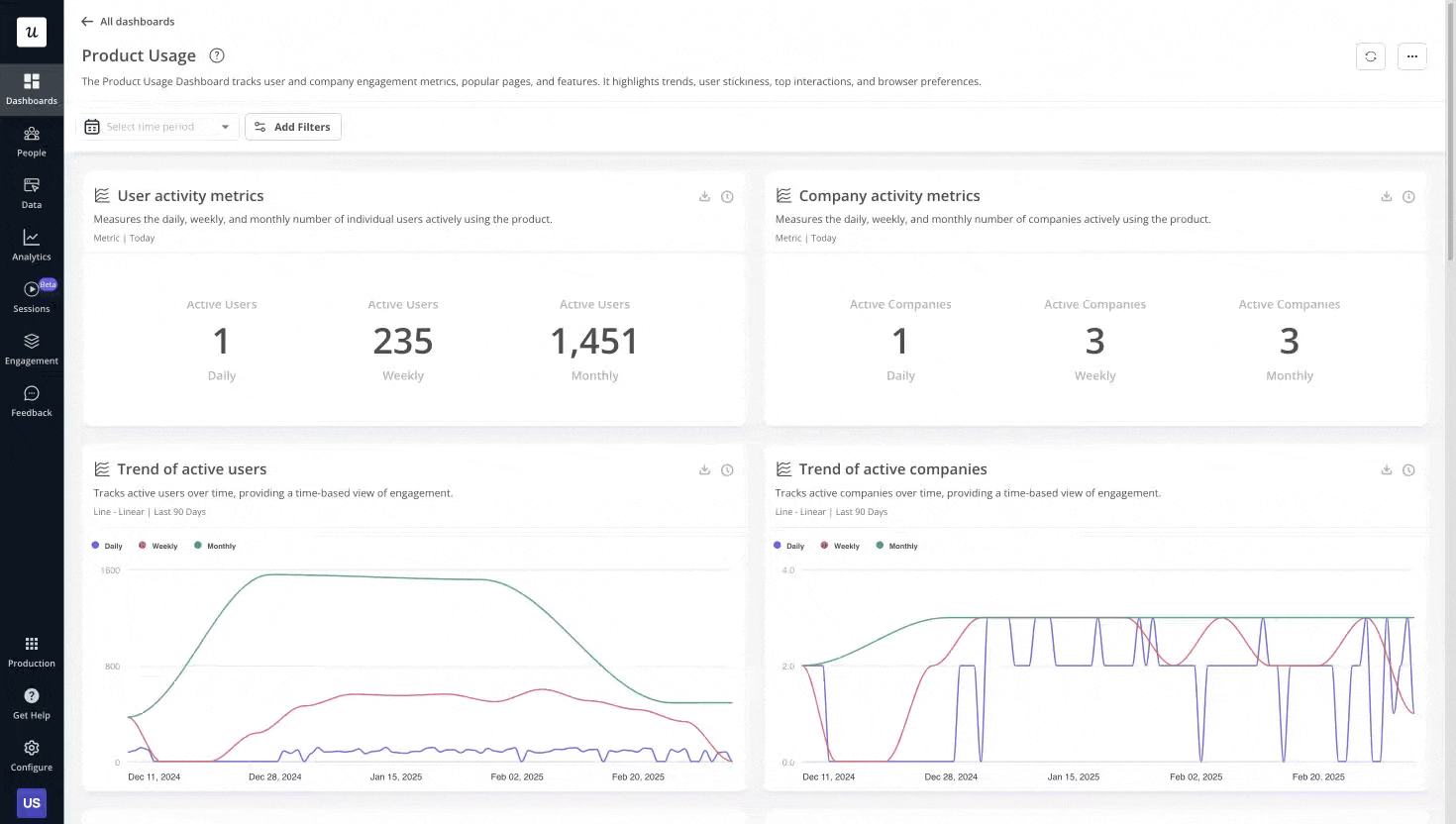Open the Analytics section in sidebar
Image resolution: width=1456 pixels, height=824 pixels.
(x=31, y=244)
